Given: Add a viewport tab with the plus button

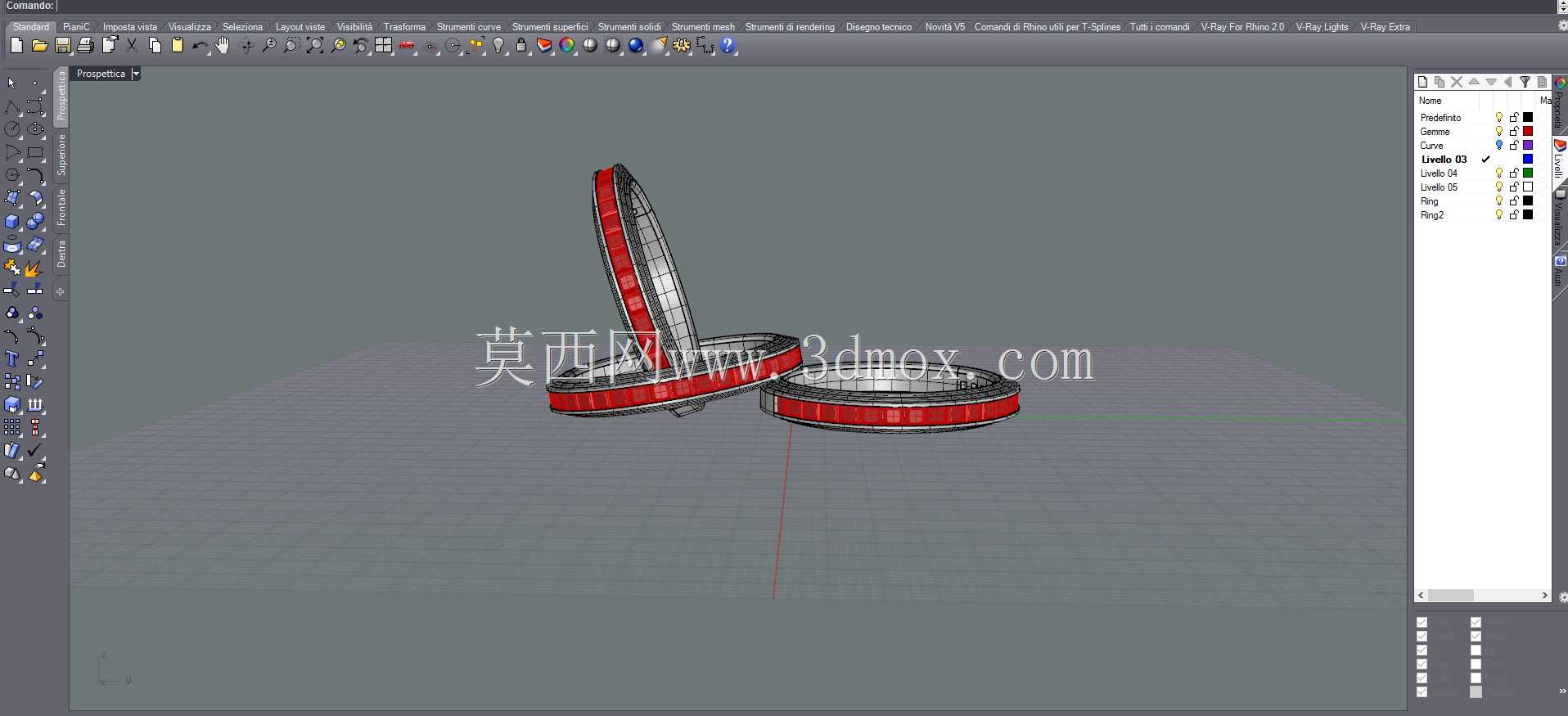Looking at the screenshot, I should click(61, 291).
